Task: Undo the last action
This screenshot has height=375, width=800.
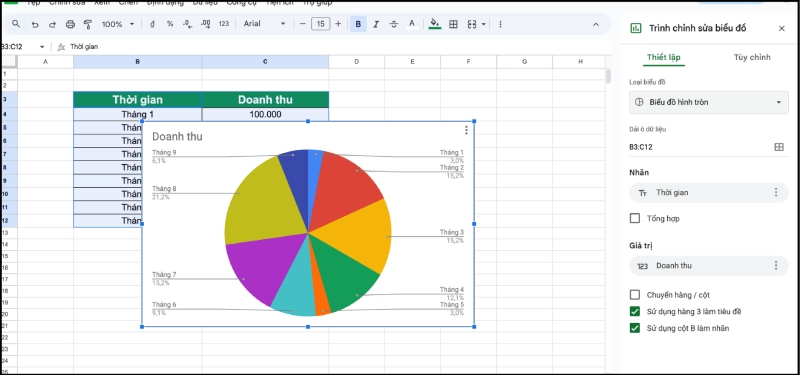Action: pyautogui.click(x=35, y=24)
